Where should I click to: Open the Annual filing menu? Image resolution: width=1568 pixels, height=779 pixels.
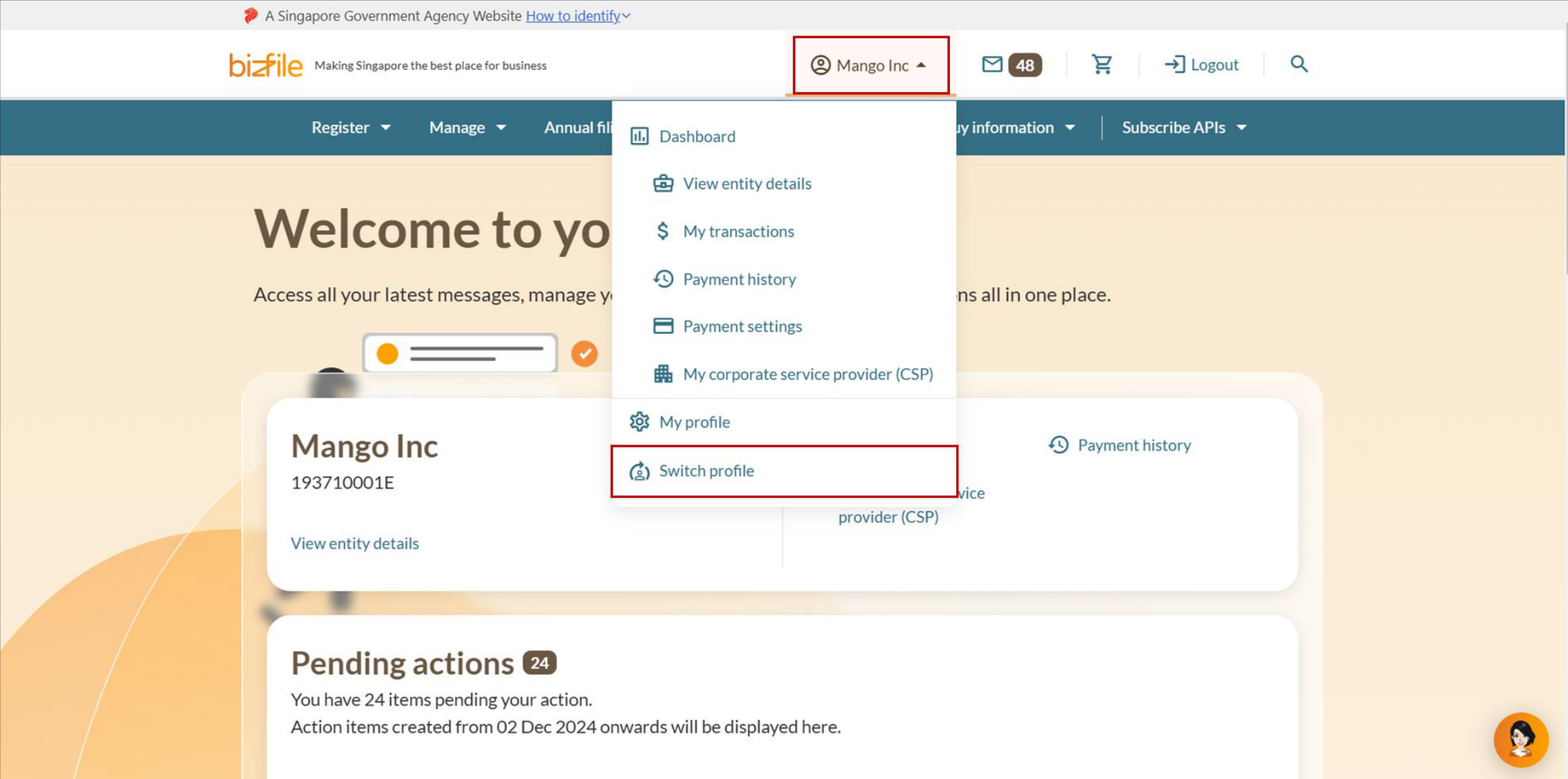(x=577, y=128)
